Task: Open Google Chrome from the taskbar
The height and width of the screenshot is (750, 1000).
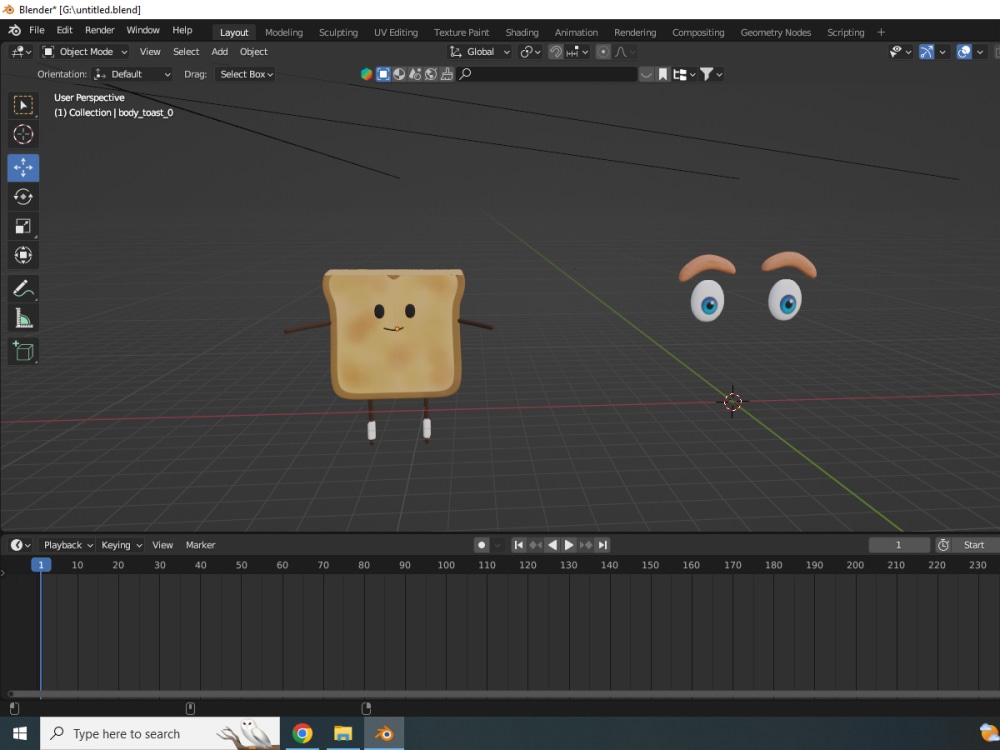Action: click(x=303, y=733)
